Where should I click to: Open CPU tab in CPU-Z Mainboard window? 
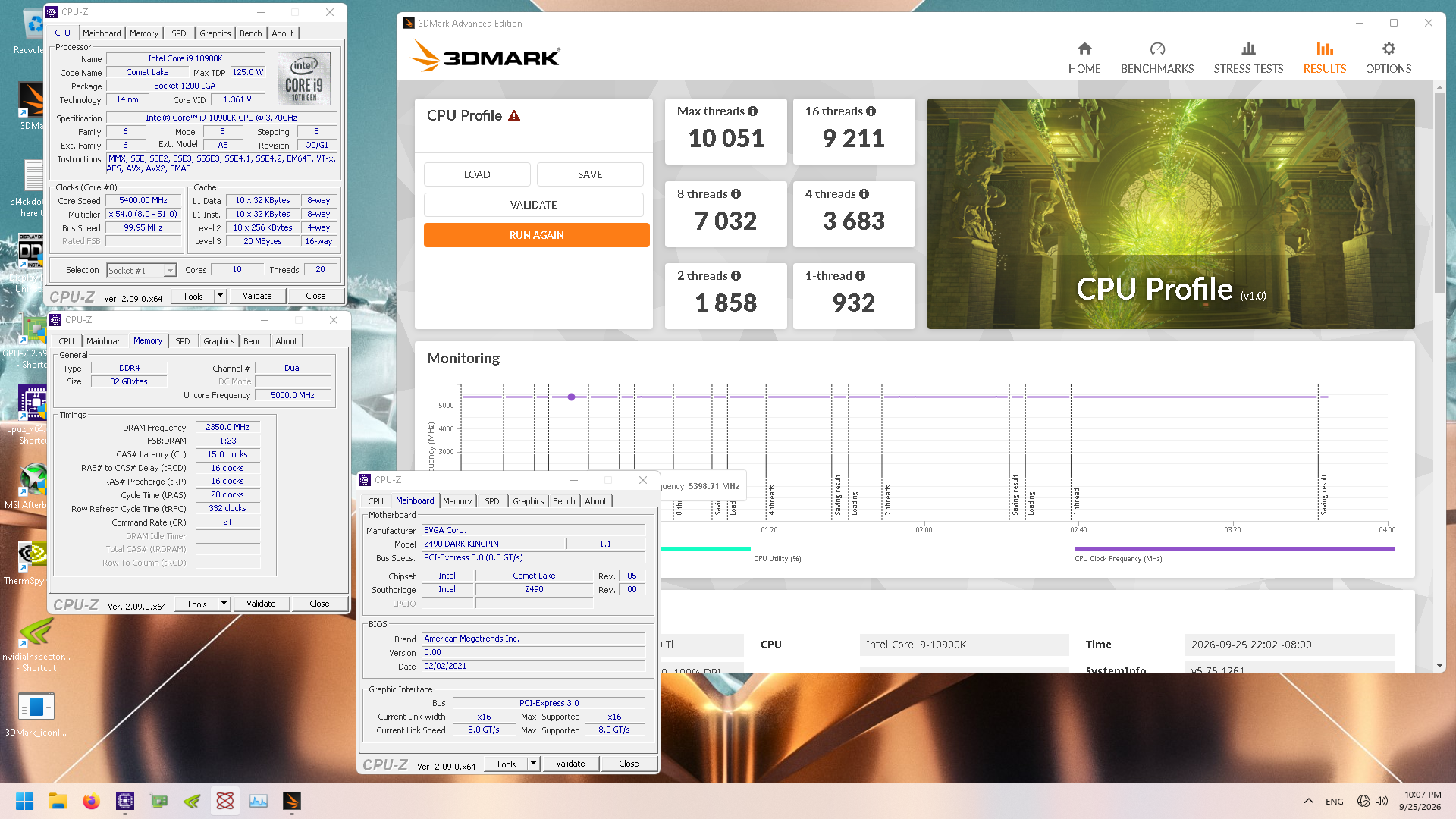(x=376, y=501)
